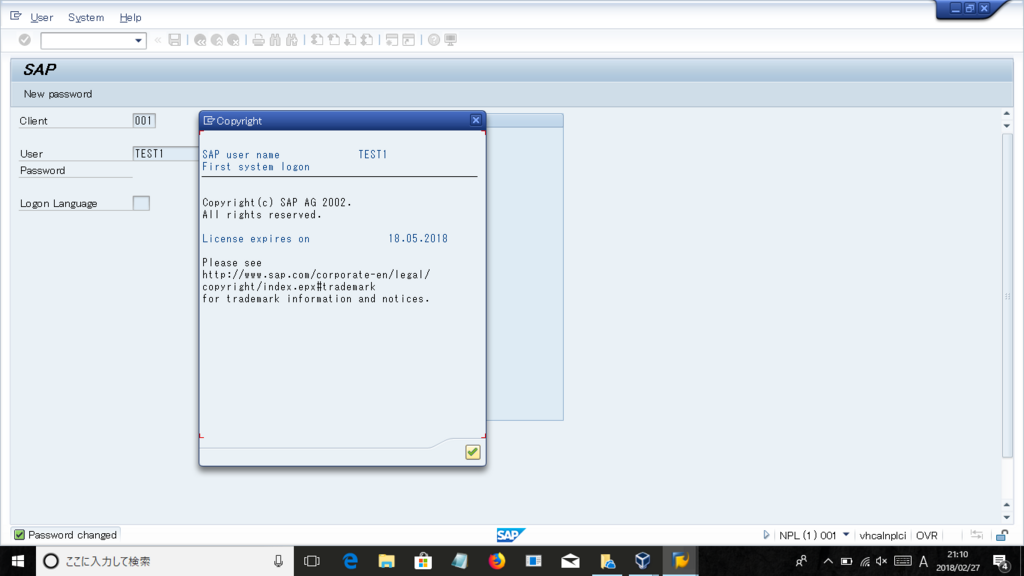Viewport: 1024px width, 576px height.
Task: Open Mail app from taskbar
Action: [x=570, y=561]
